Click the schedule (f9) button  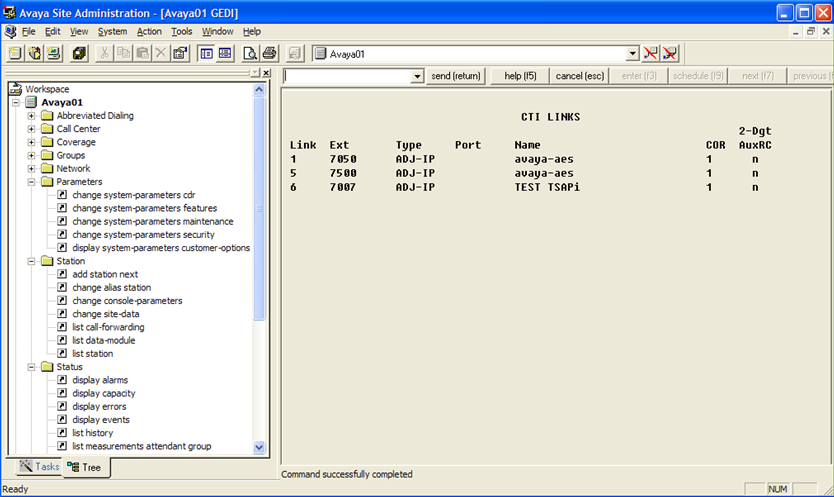click(698, 76)
